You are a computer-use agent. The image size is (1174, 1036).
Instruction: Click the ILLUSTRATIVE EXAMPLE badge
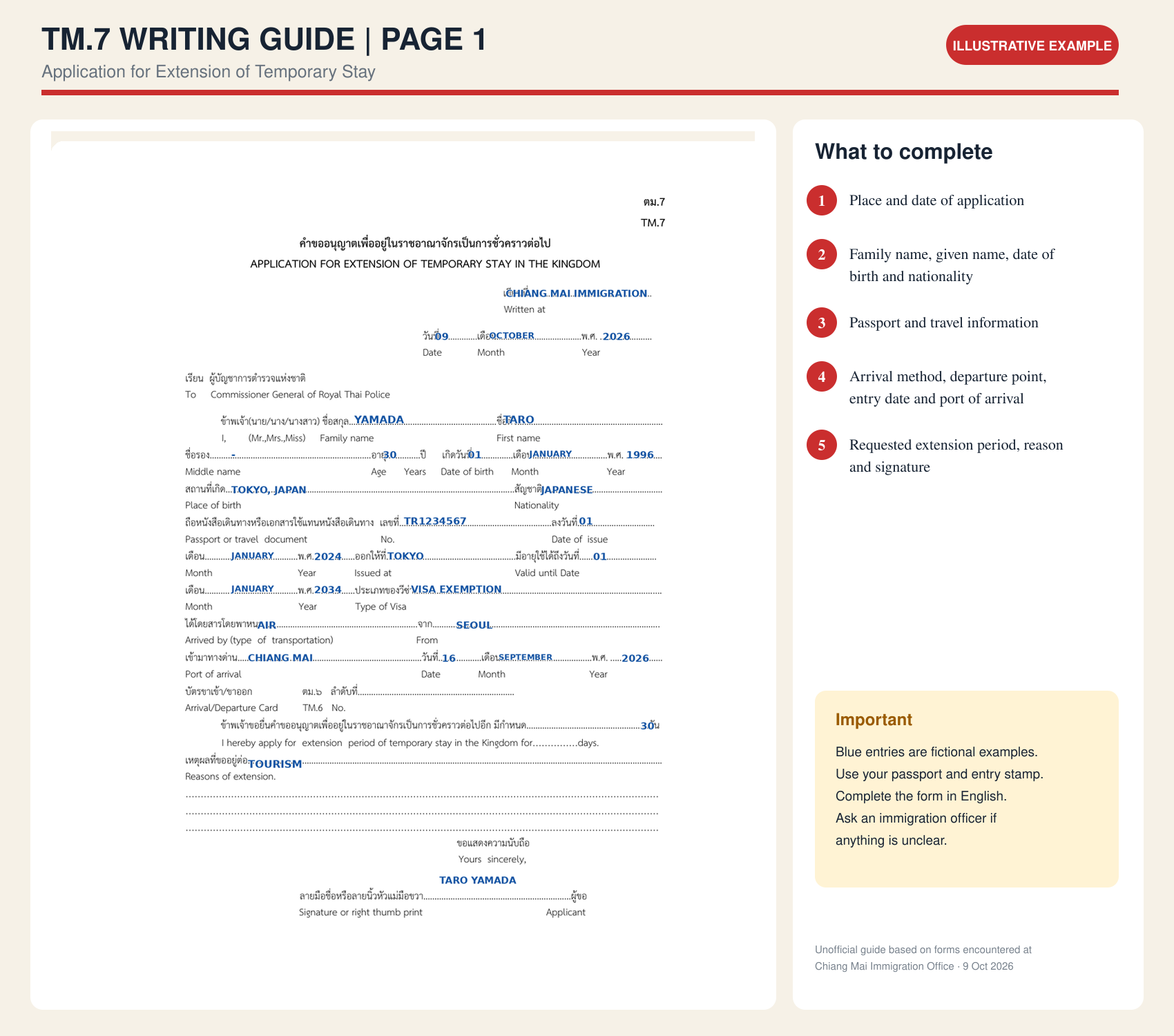(1032, 46)
